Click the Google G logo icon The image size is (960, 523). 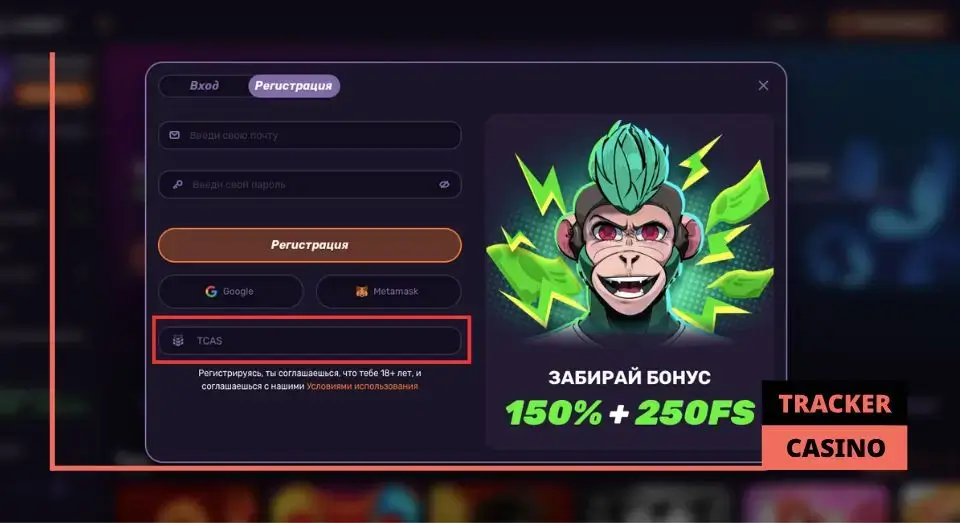coord(211,292)
